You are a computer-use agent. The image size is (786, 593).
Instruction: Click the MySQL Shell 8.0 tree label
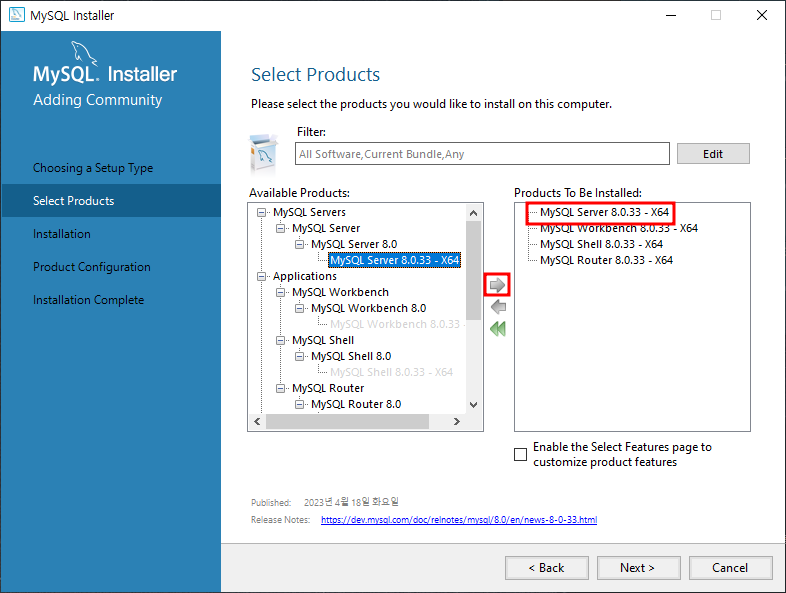pyautogui.click(x=351, y=356)
